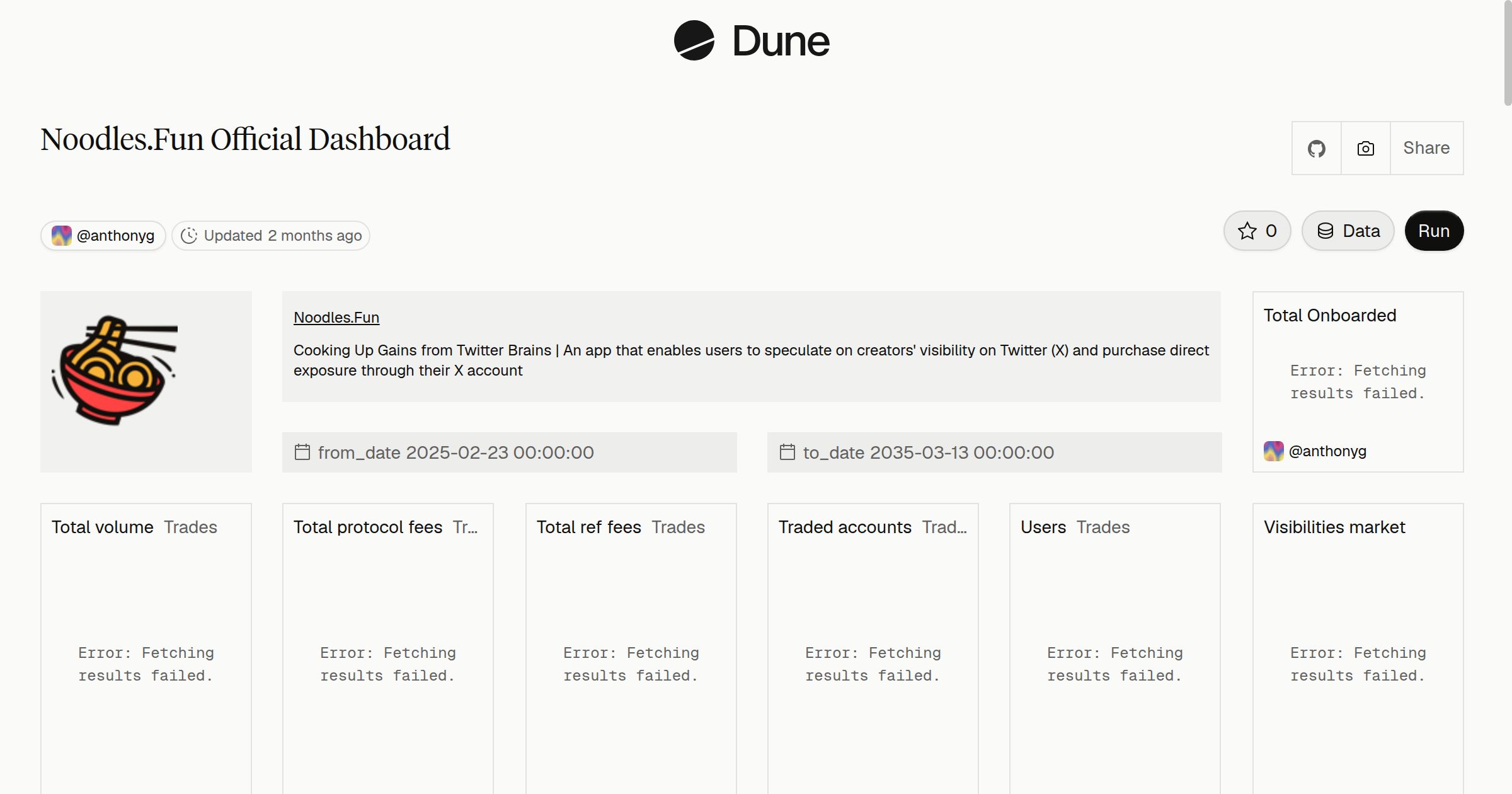The width and height of the screenshot is (1512, 794).
Task: Open @anthonyg link in Total Onboarded card
Action: [1327, 451]
